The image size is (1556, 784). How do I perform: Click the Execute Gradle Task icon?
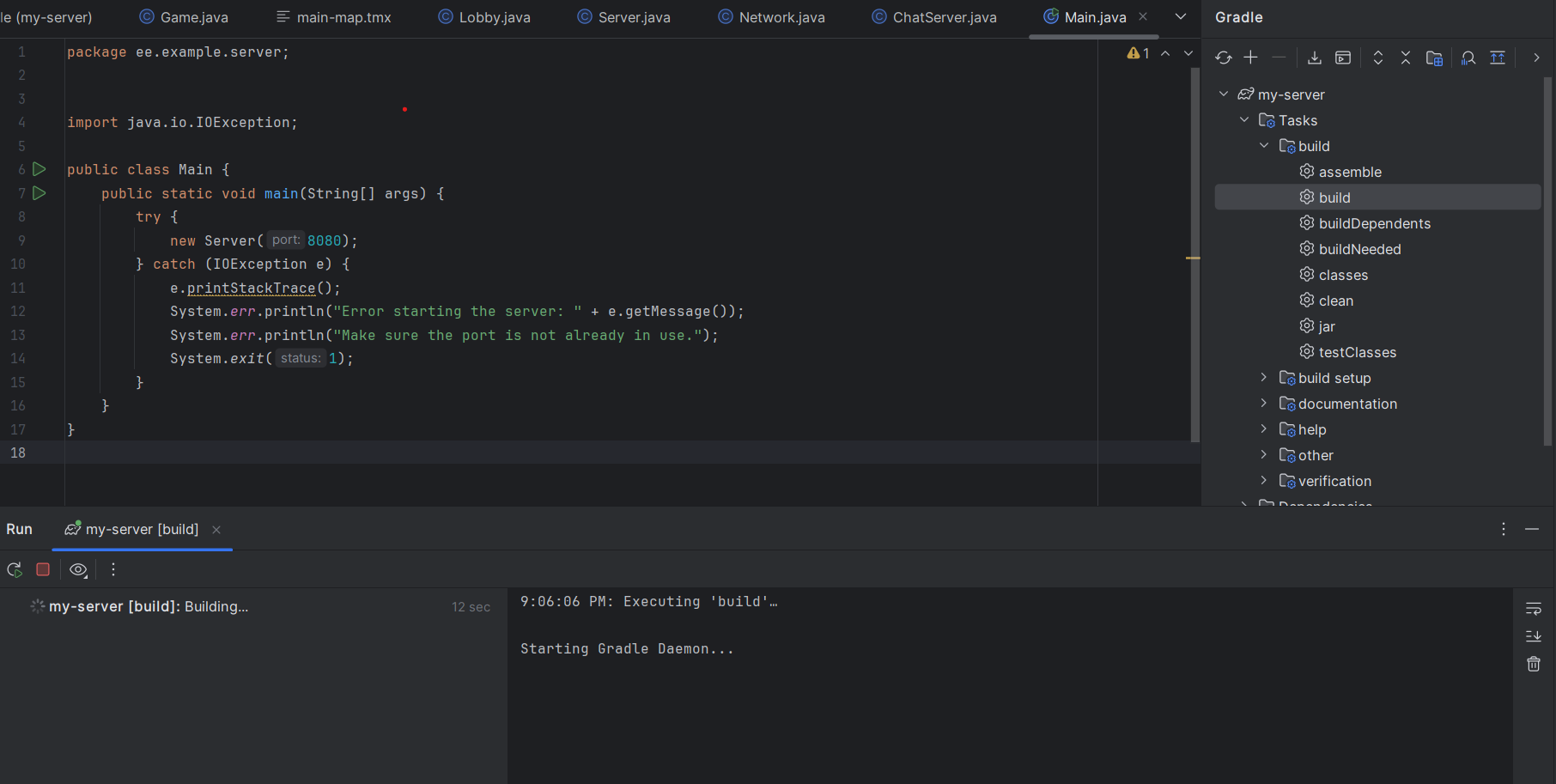coord(1341,58)
